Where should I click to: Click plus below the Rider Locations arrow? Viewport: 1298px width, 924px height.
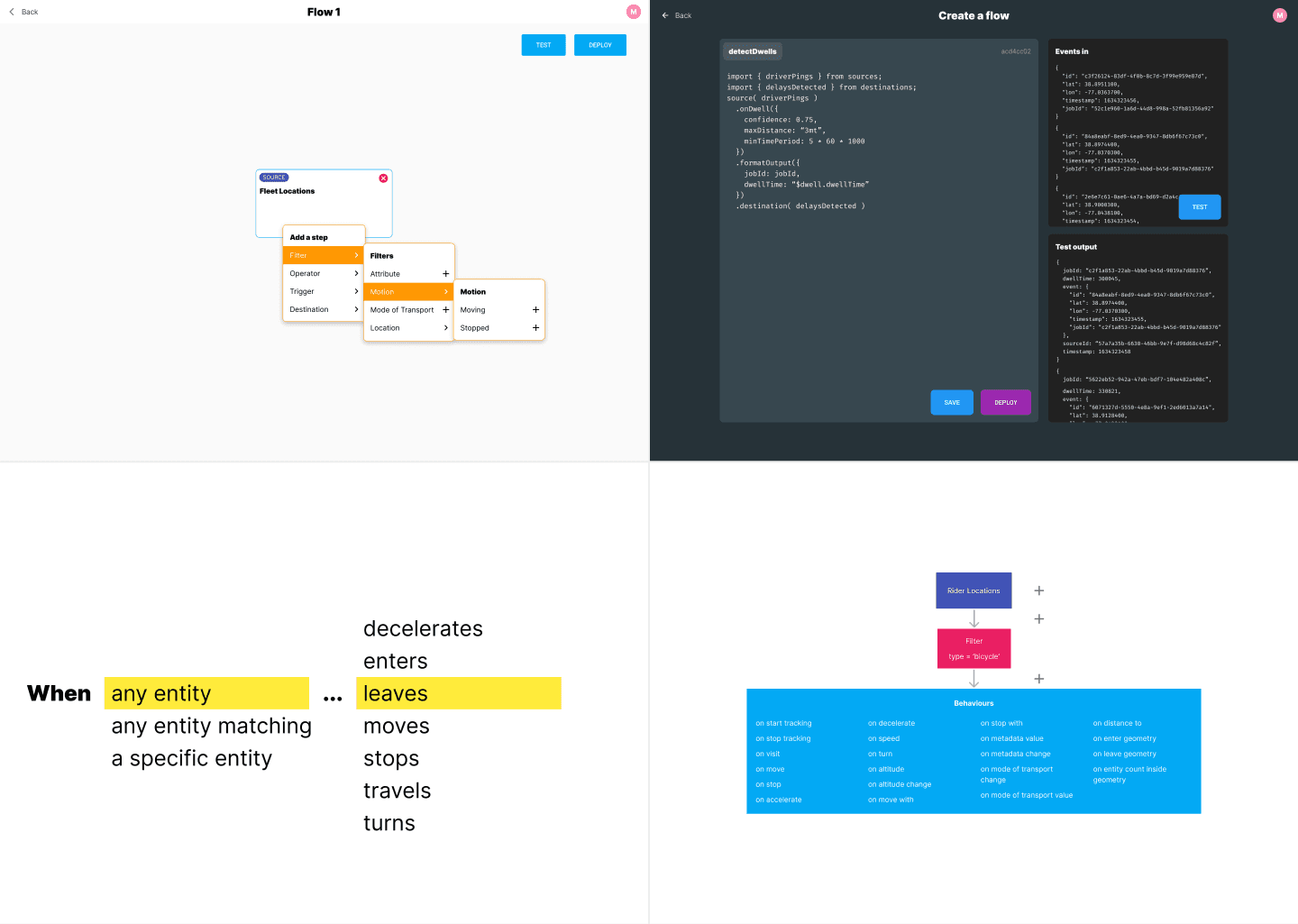tap(1039, 619)
